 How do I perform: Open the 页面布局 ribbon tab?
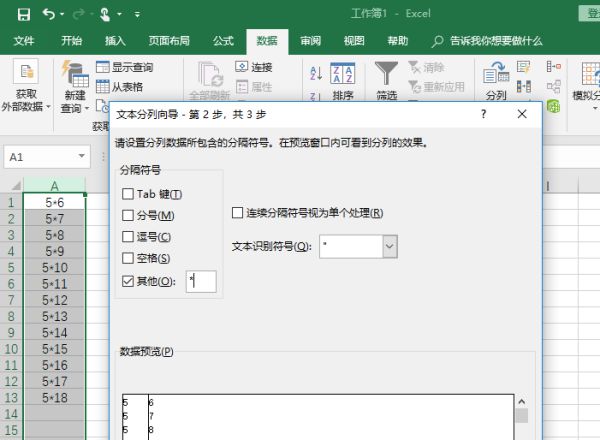167,41
